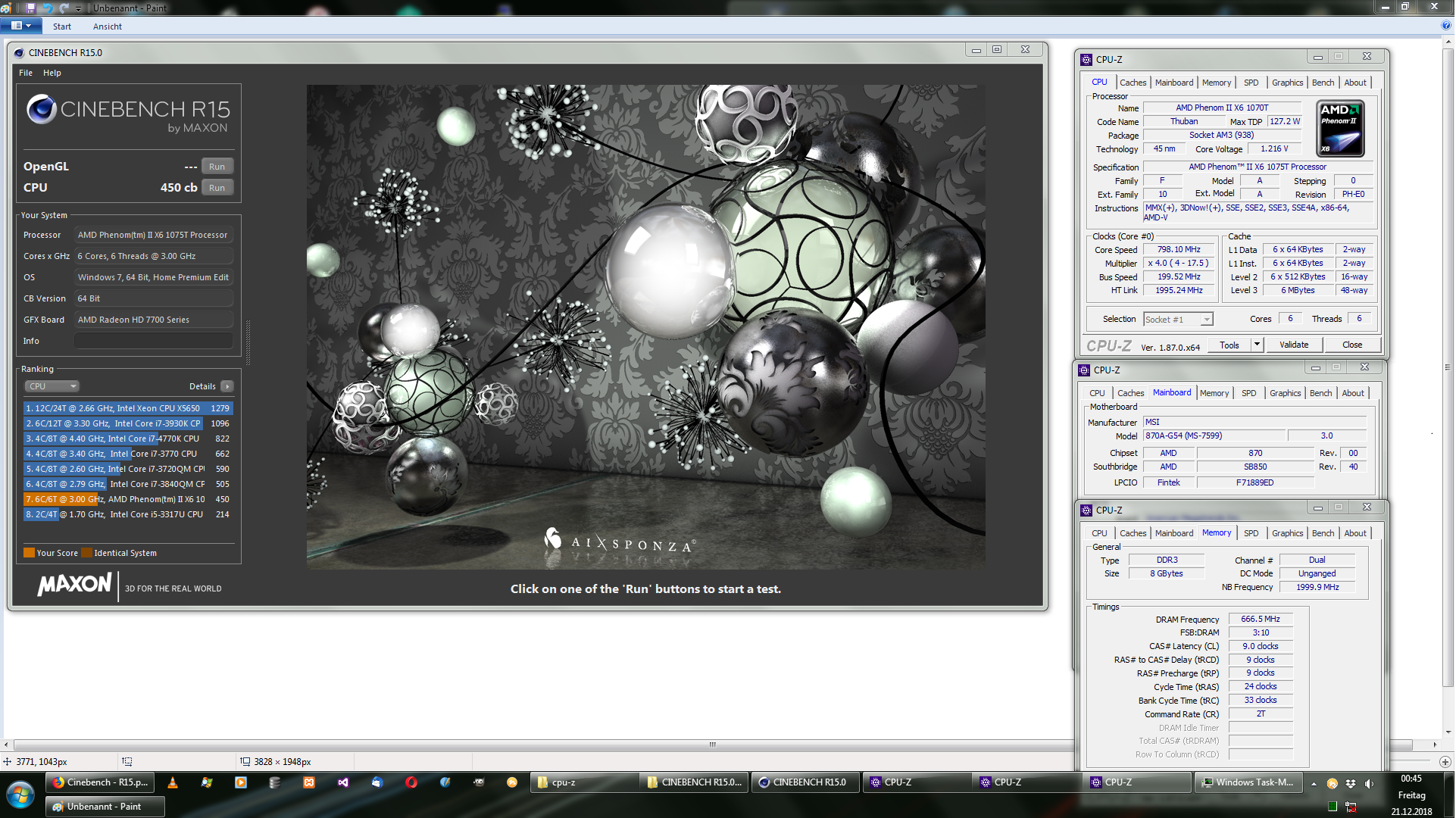Viewport: 1456px width, 818px height.
Task: Open Memory tab in middle CPU-Z window
Action: pos(1214,393)
